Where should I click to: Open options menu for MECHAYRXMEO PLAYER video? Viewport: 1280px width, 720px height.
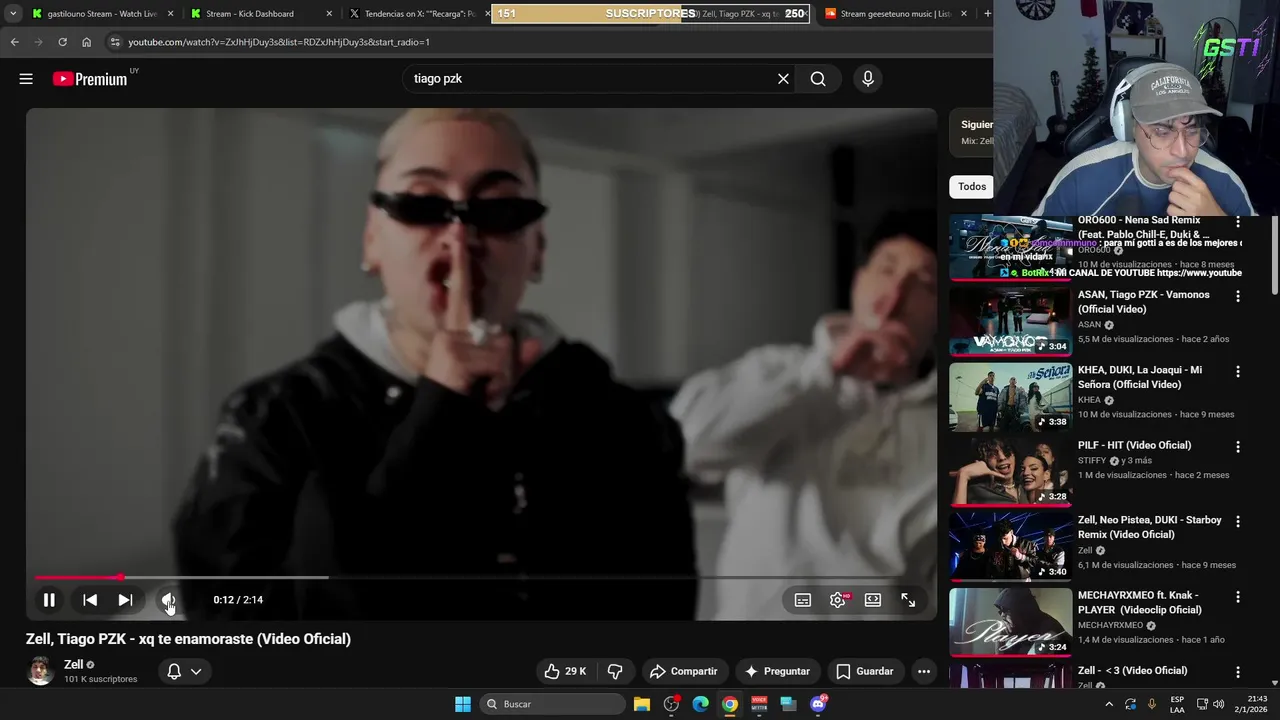(1238, 597)
